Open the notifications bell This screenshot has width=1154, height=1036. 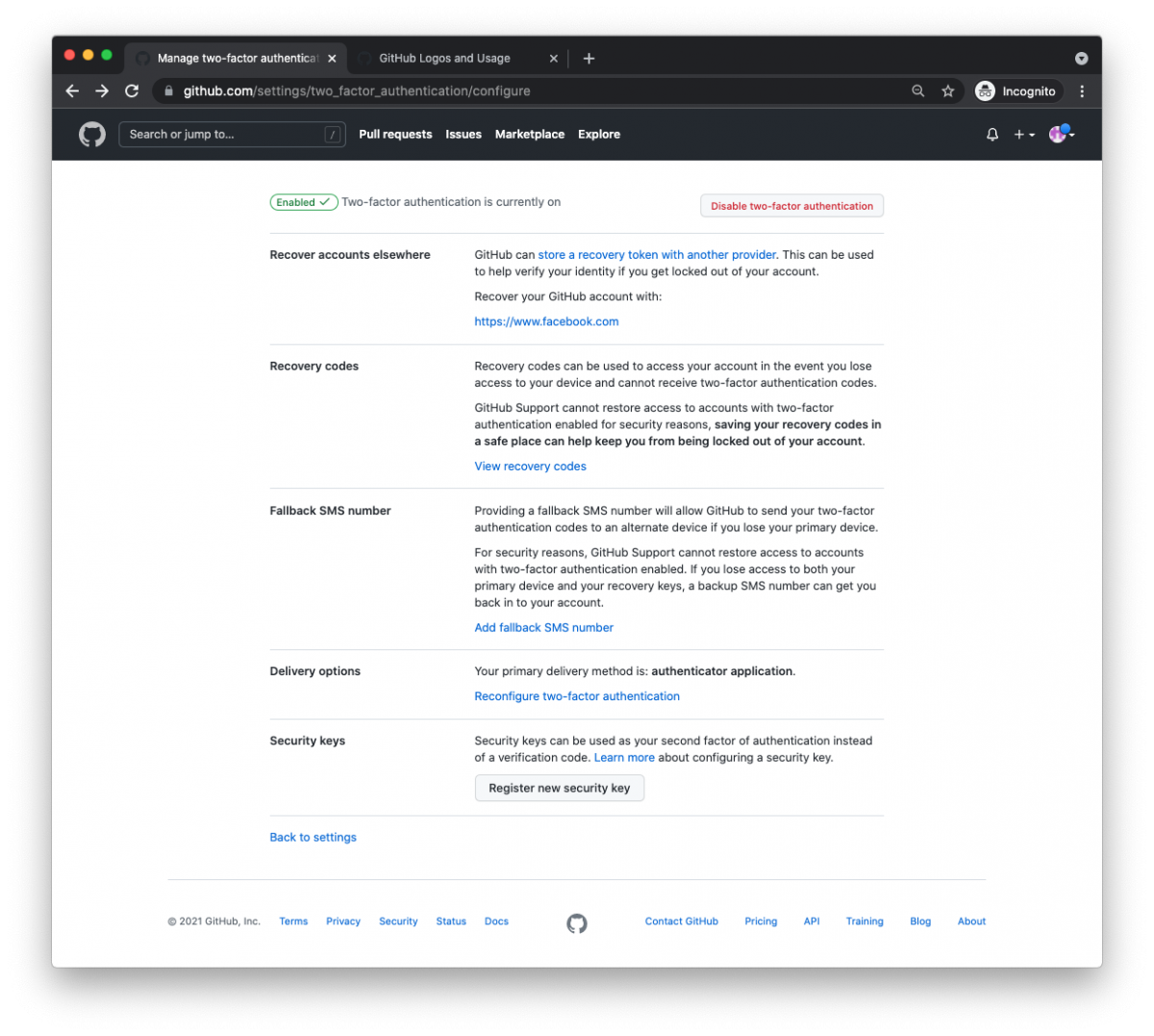[x=992, y=135]
